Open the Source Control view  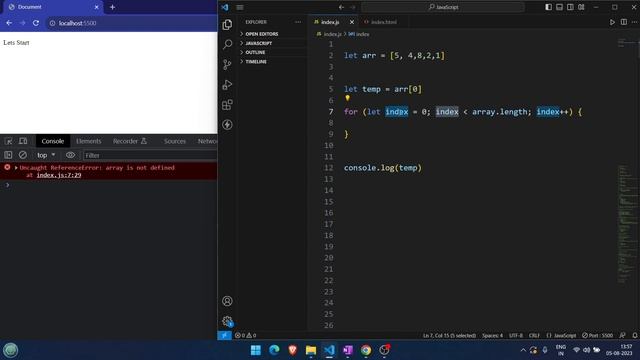pos(227,64)
